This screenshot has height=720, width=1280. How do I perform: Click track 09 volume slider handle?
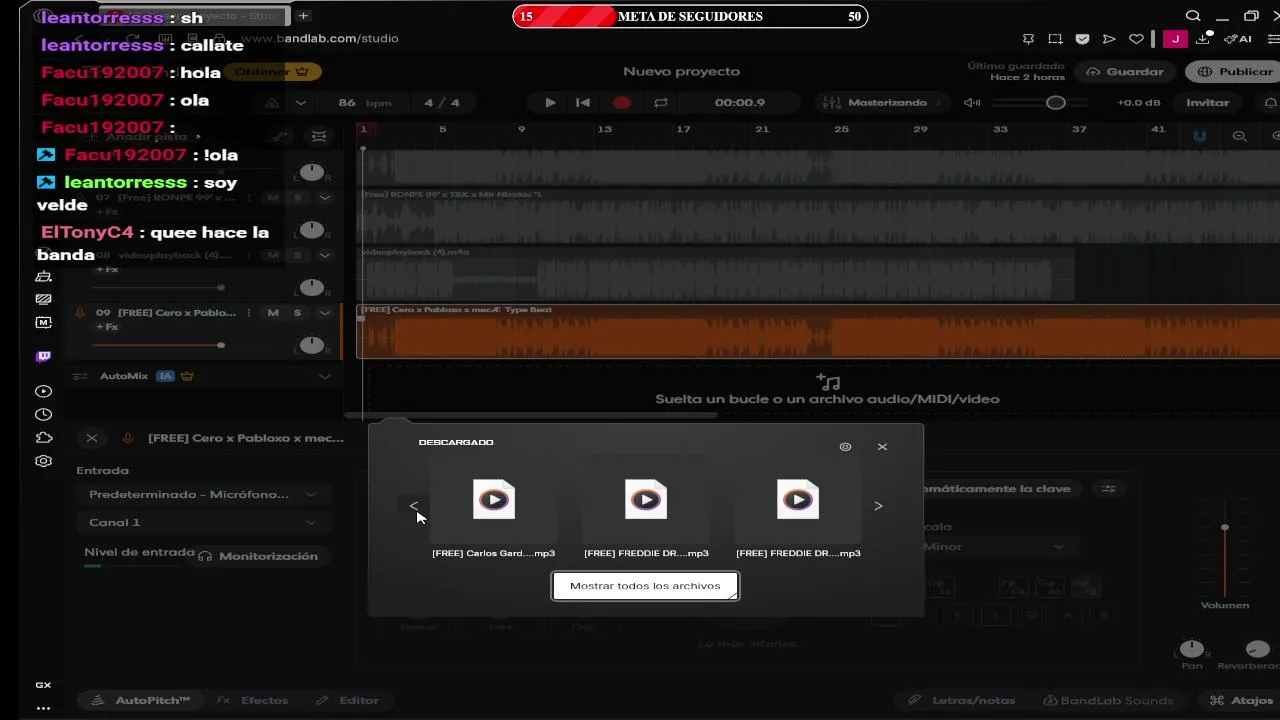pos(220,345)
